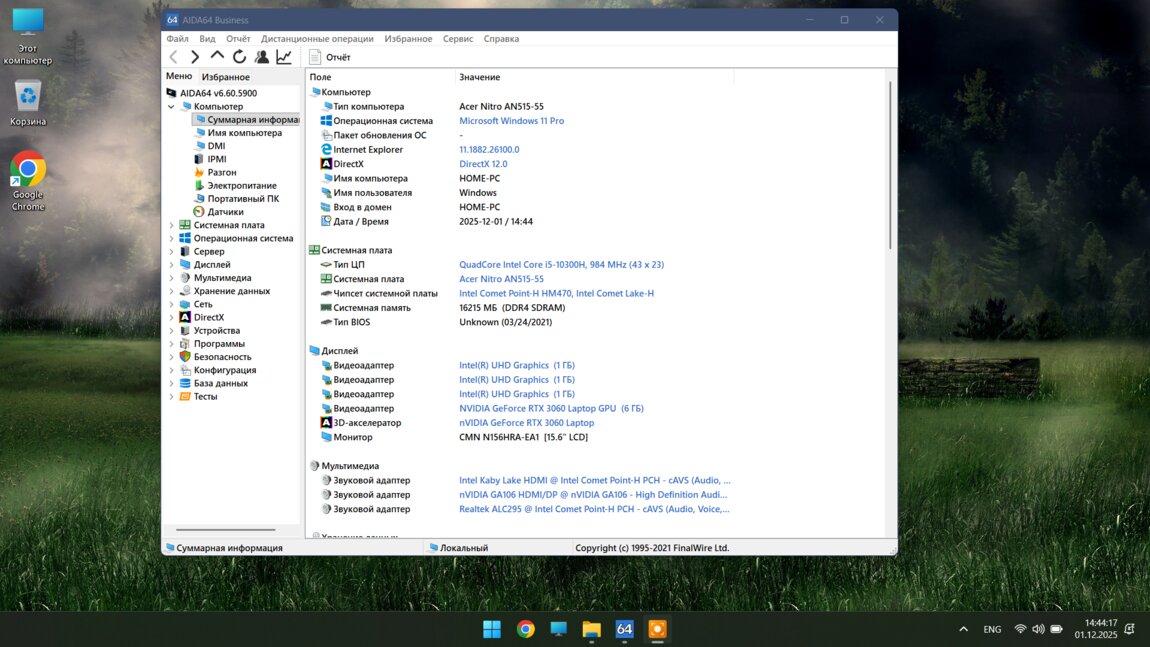Open the Сервис menu
The width and height of the screenshot is (1150, 647).
pos(458,39)
